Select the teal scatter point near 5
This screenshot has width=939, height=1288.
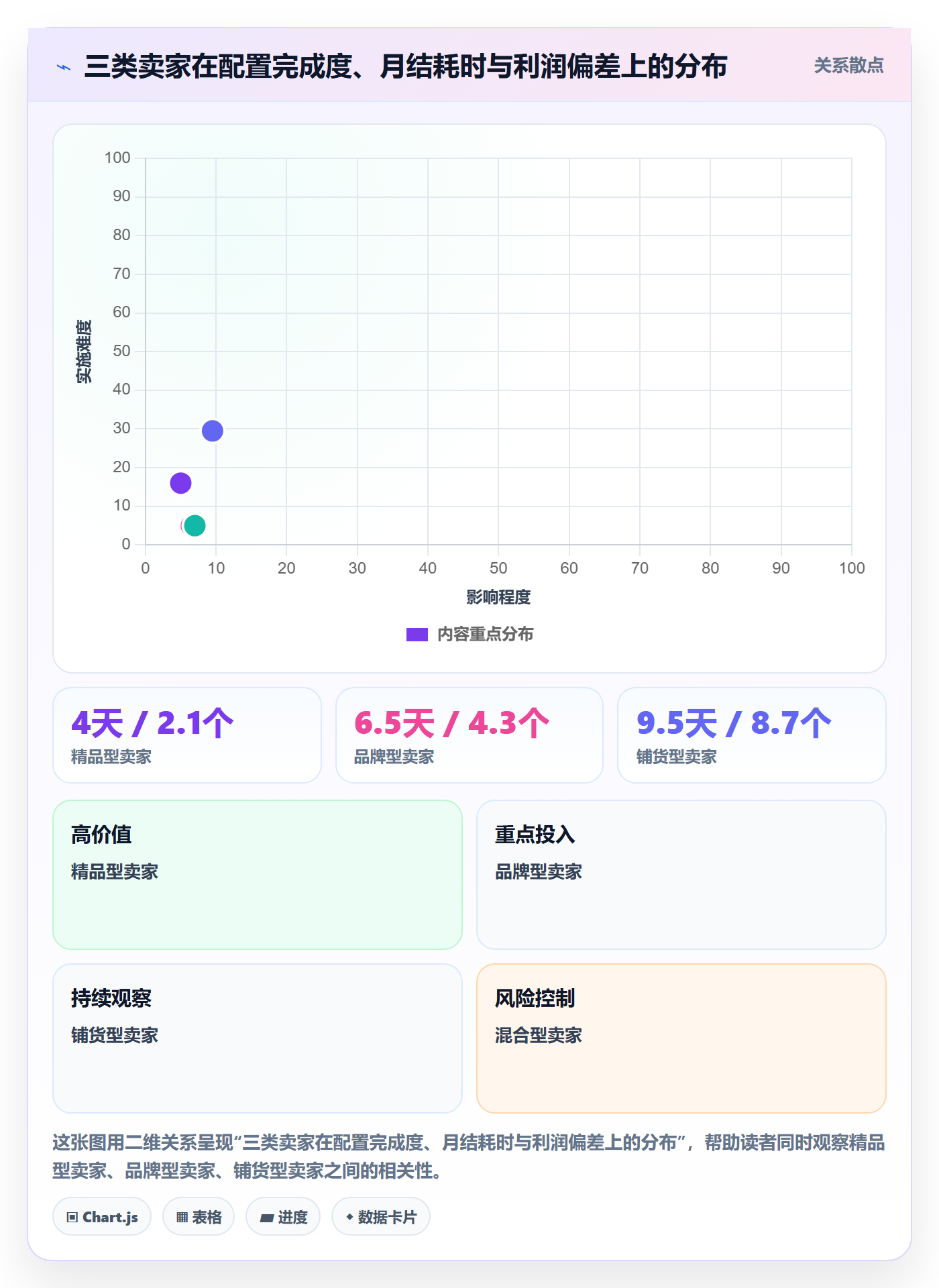(x=195, y=525)
